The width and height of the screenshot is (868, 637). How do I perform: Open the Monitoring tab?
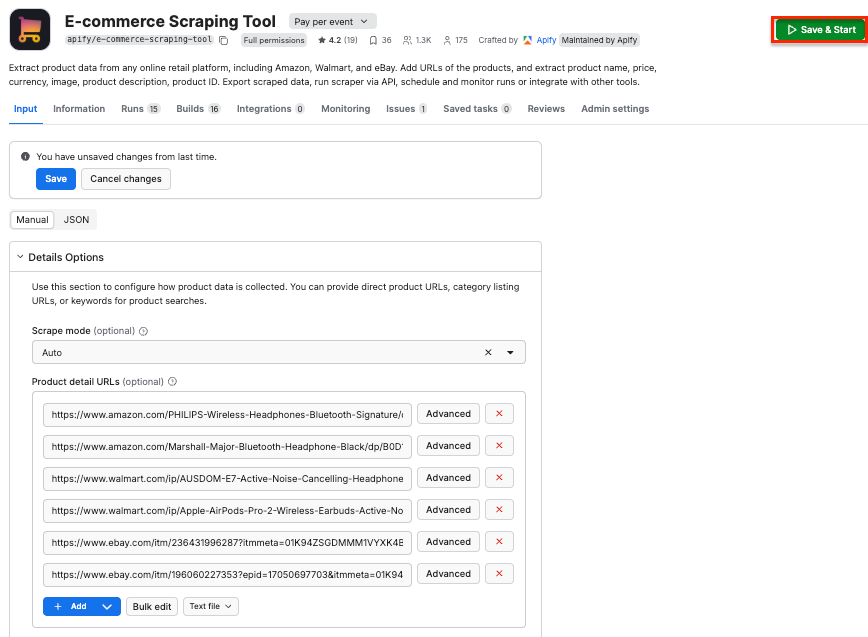(x=345, y=108)
